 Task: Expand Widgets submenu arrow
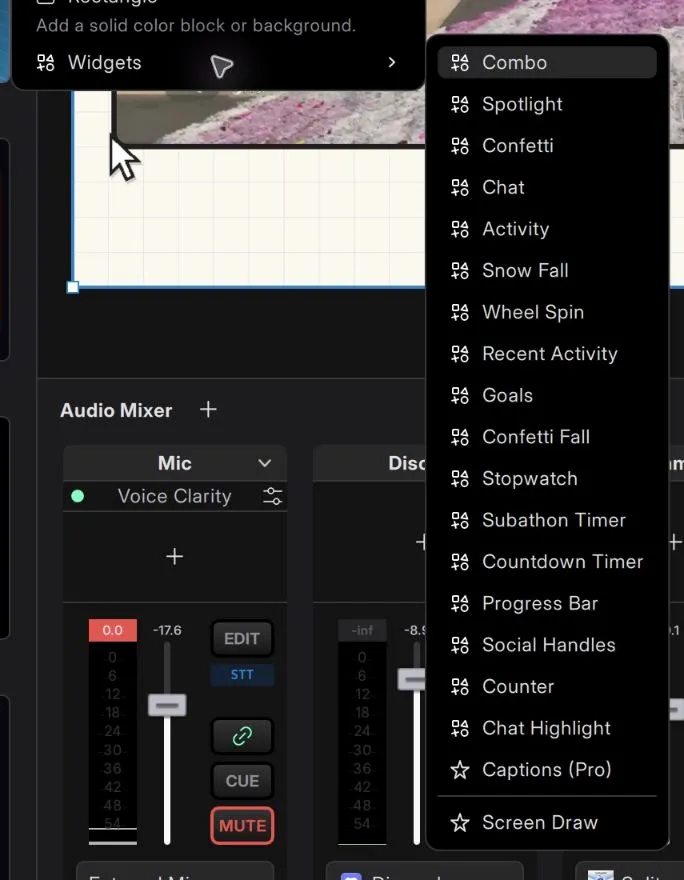coord(392,62)
